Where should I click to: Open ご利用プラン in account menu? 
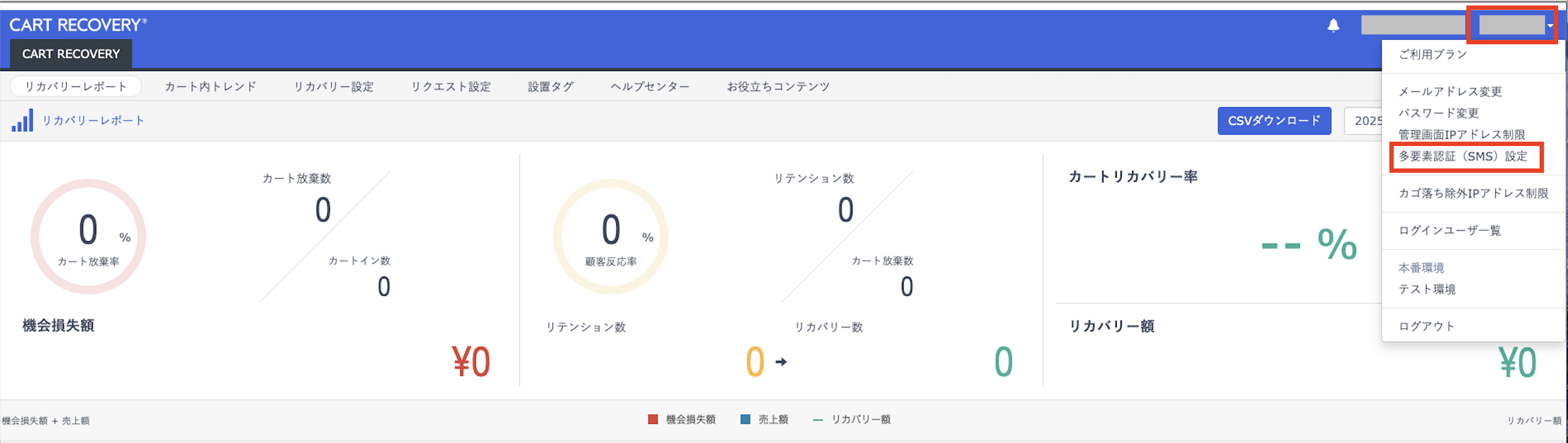click(x=1433, y=54)
